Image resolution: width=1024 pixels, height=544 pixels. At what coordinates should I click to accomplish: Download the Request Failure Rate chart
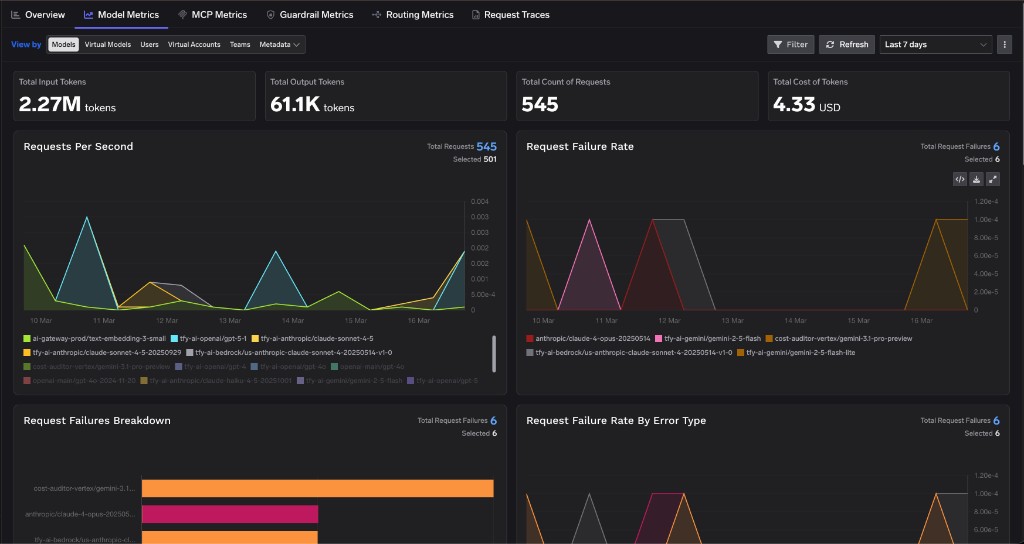(x=976, y=179)
